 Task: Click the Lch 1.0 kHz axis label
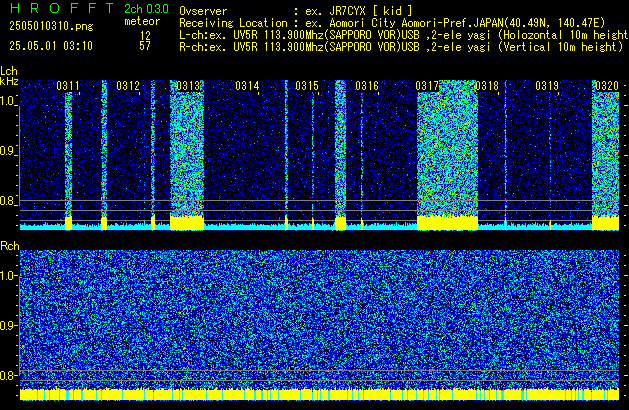[8, 101]
